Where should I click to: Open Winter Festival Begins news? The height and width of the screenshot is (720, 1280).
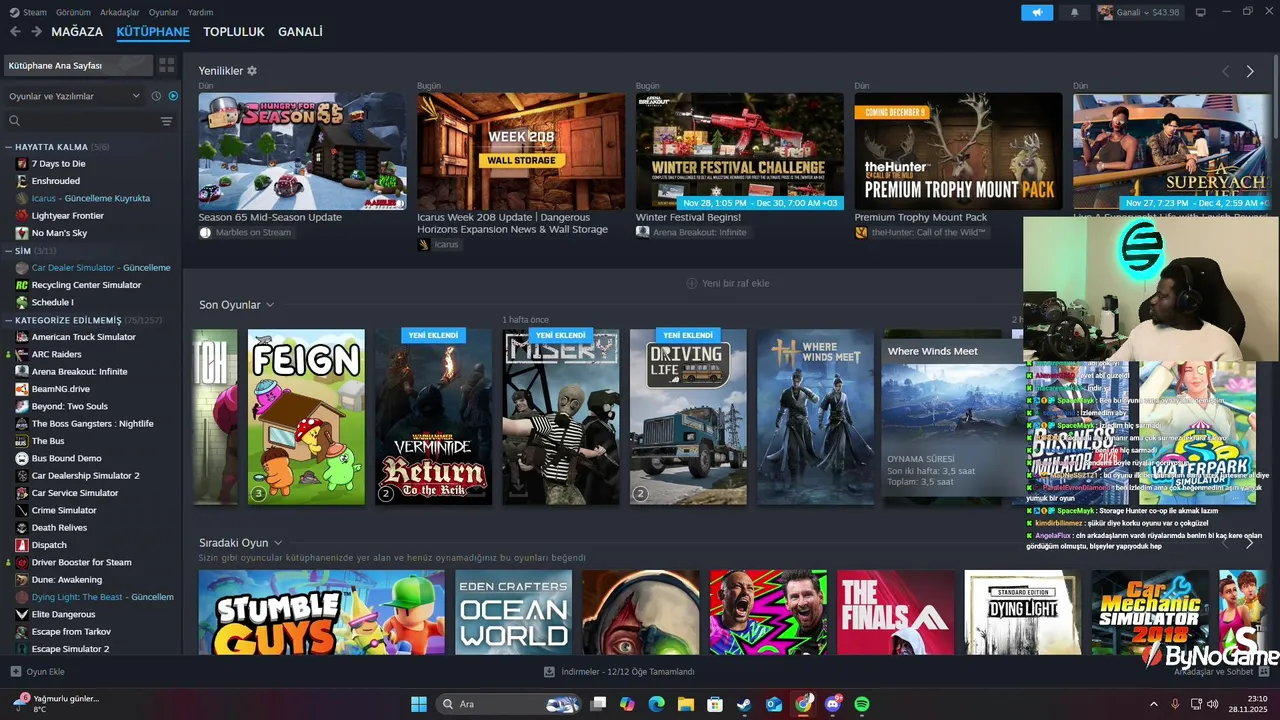tap(739, 152)
